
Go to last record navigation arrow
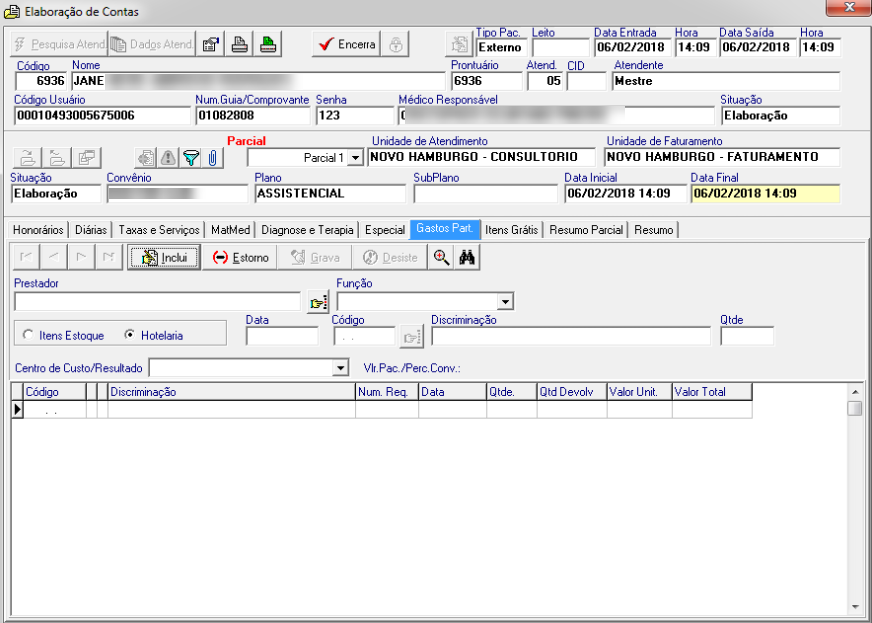click(x=109, y=257)
